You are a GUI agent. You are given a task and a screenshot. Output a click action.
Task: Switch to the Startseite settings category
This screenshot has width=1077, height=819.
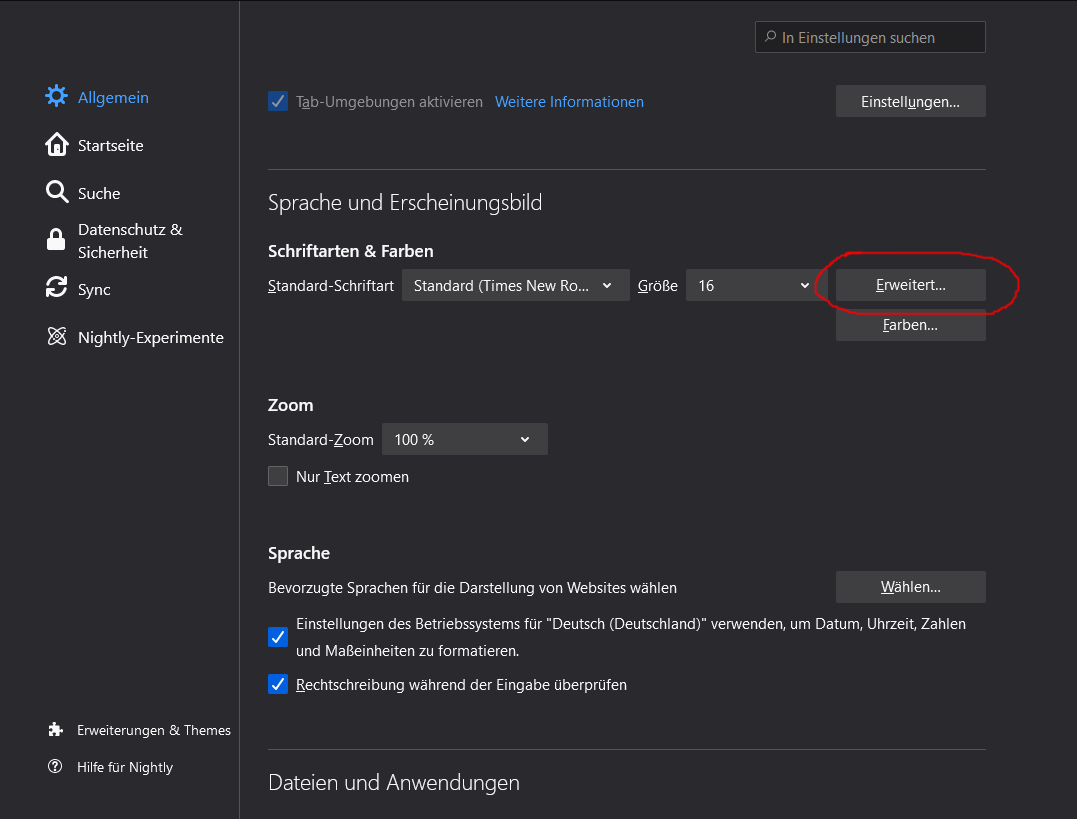coord(110,145)
